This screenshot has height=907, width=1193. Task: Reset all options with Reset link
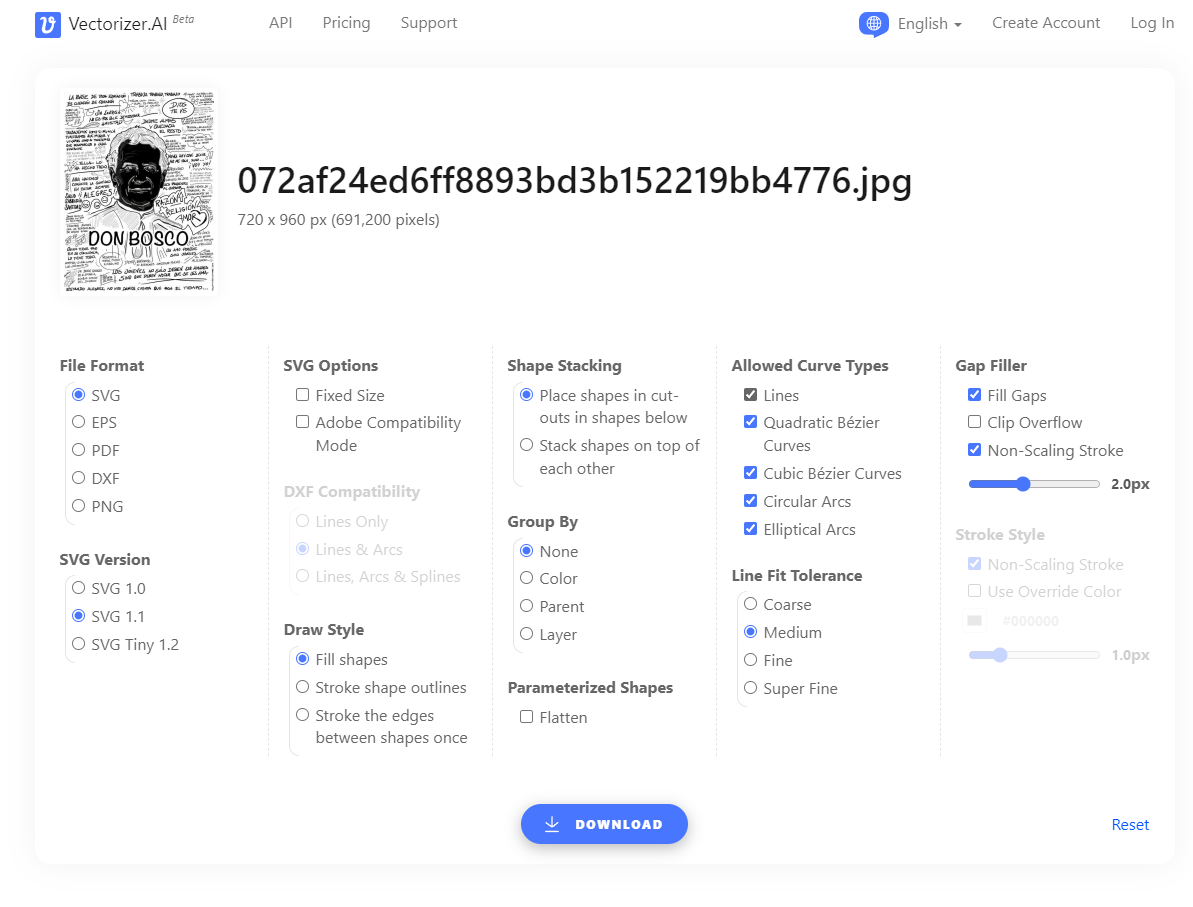[1130, 825]
